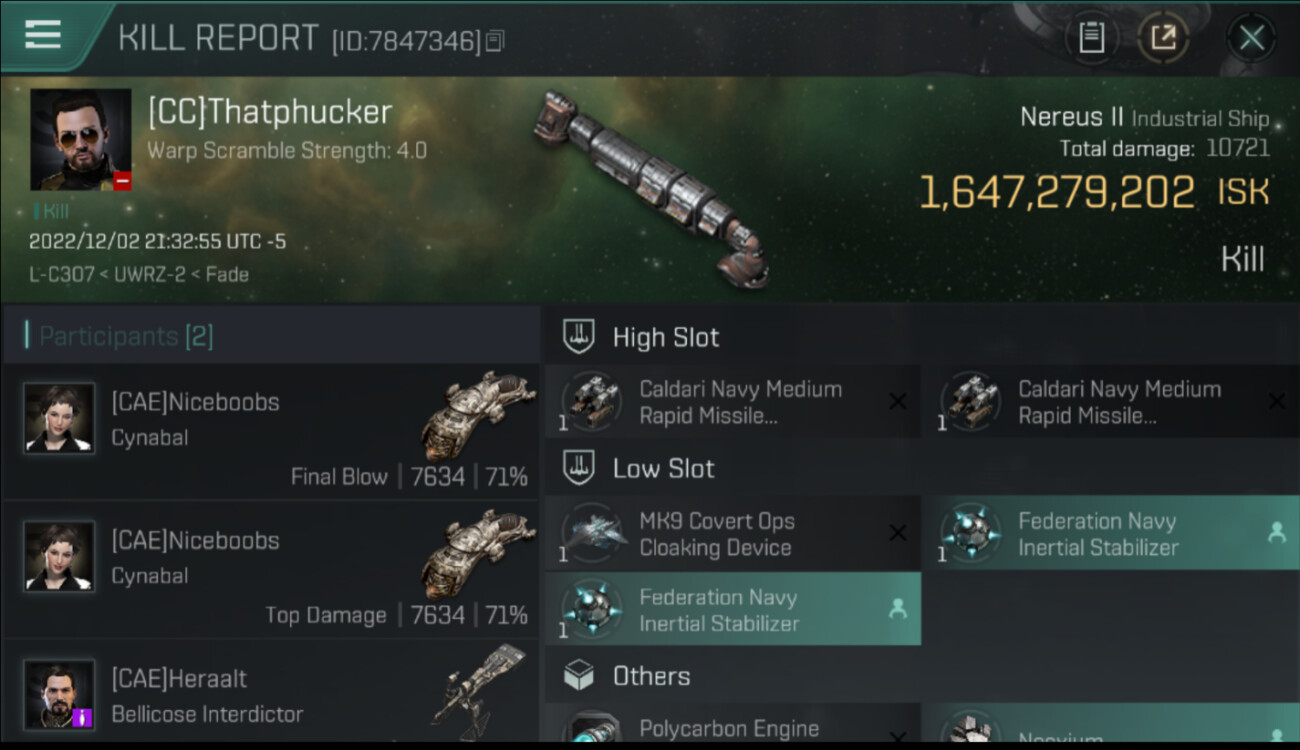Screen dimensions: 1300x750
Task: Collapse the High Slot section
Action: pos(665,338)
